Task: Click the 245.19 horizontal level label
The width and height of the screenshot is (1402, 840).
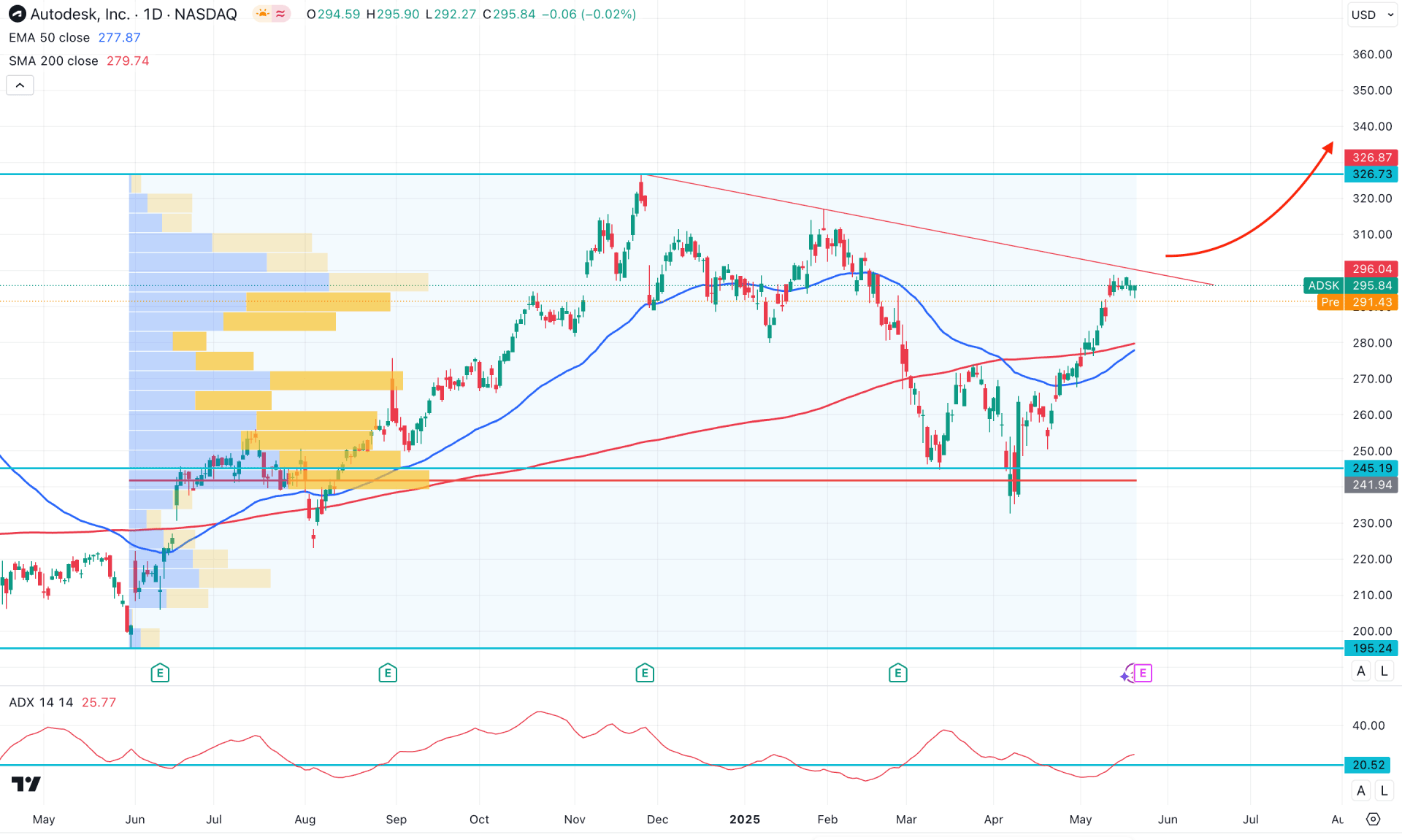Action: (x=1371, y=468)
